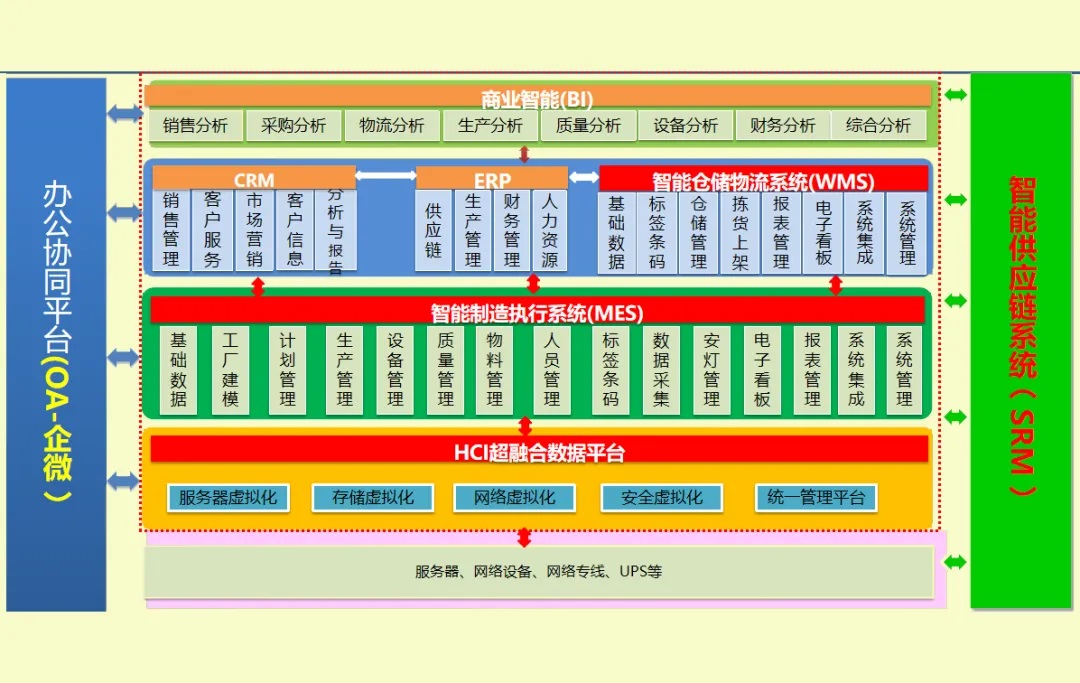The height and width of the screenshot is (683, 1080).
Task: Click the 安全虚拟化 box
Action: [x=662, y=497]
